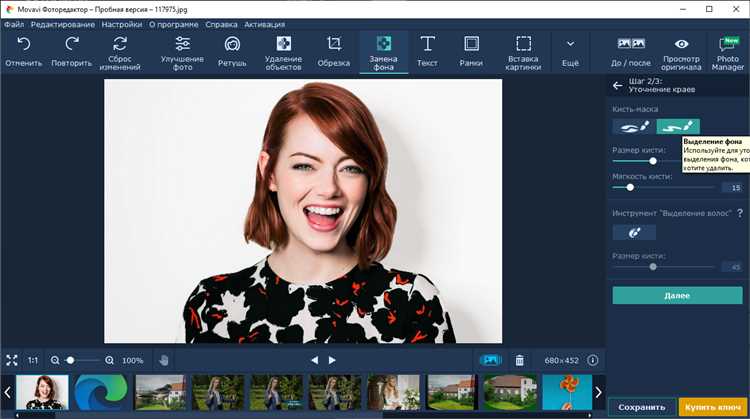This screenshot has width=750, height=419.
Task: Select the orange flower thumbnail
Action: (x=567, y=392)
